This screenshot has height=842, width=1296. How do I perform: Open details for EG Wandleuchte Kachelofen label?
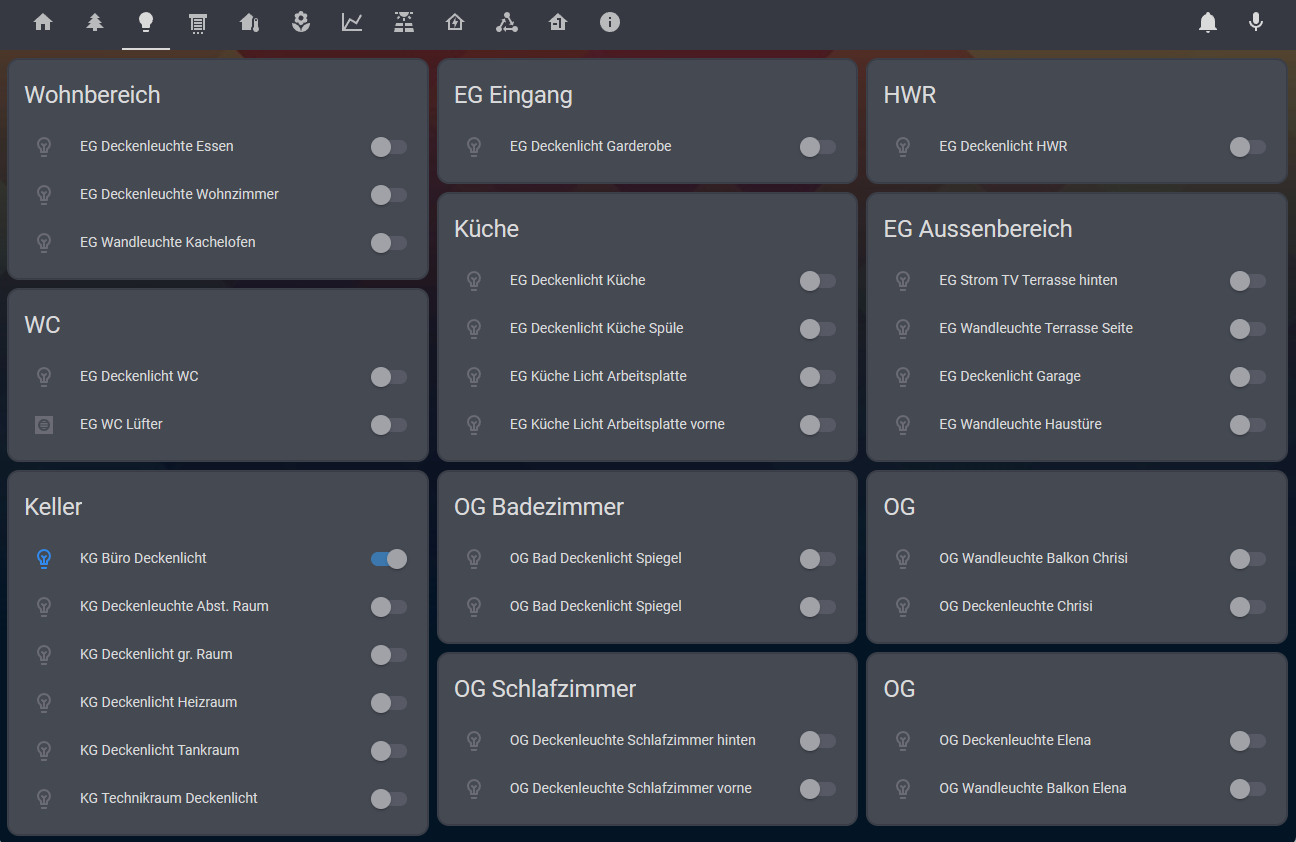tap(168, 242)
